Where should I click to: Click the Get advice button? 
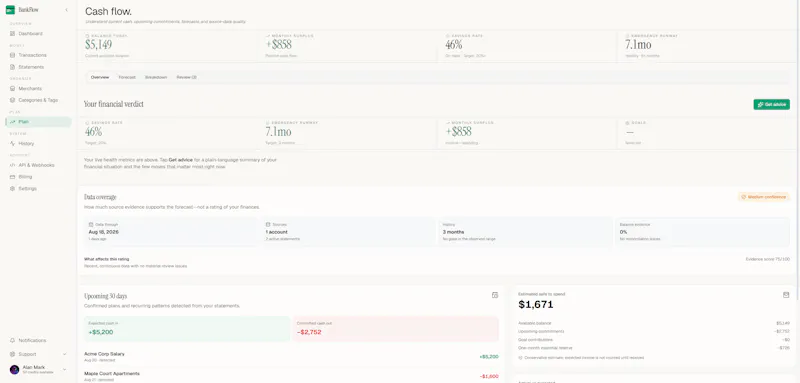771,105
